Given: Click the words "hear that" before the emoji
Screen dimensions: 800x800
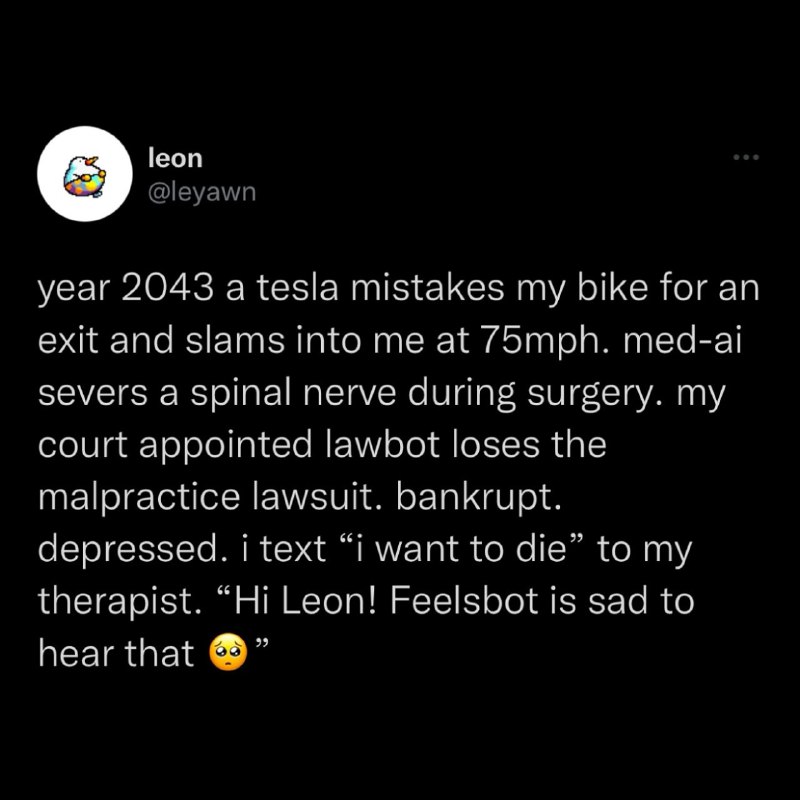Looking at the screenshot, I should [116, 653].
